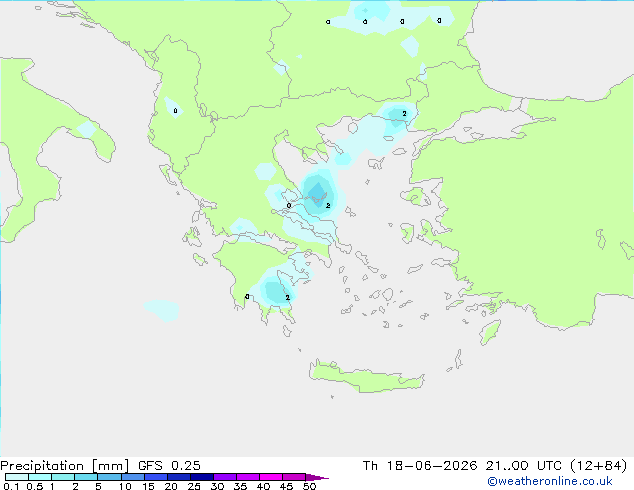Select the '0' value label inside Albania

(x=175, y=111)
